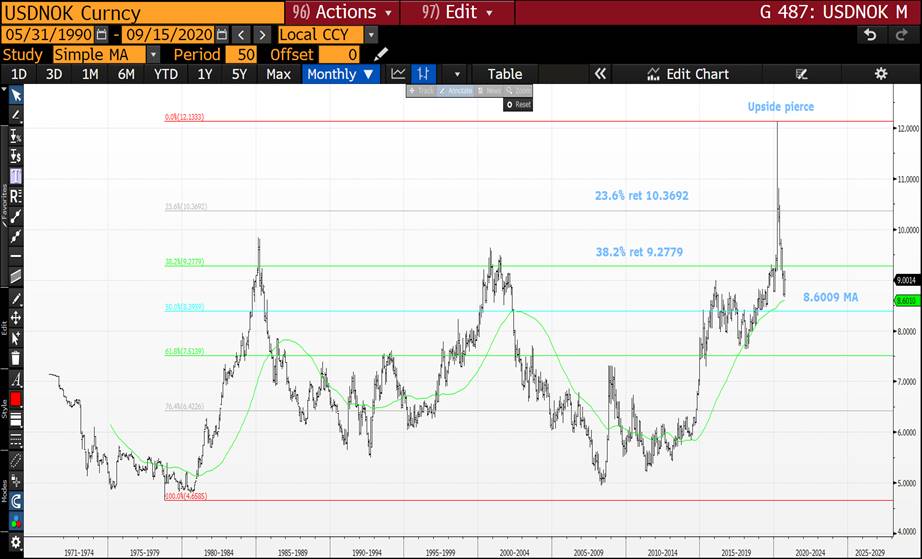Viewport: 922px width, 559px height.
Task: Select the 6M range tab
Action: click(x=126, y=74)
